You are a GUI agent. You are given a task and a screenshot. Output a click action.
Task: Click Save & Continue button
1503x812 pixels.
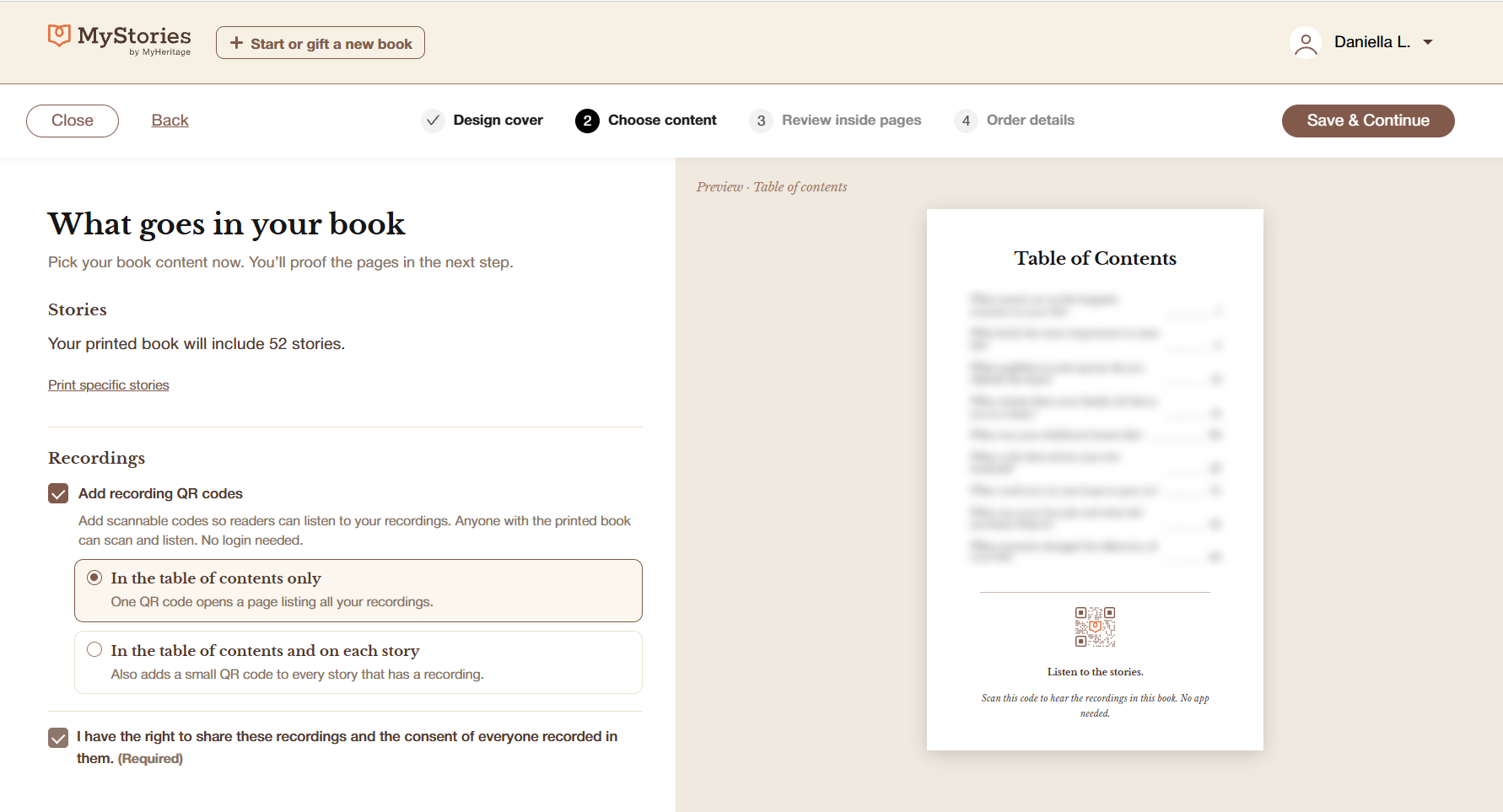click(1368, 121)
